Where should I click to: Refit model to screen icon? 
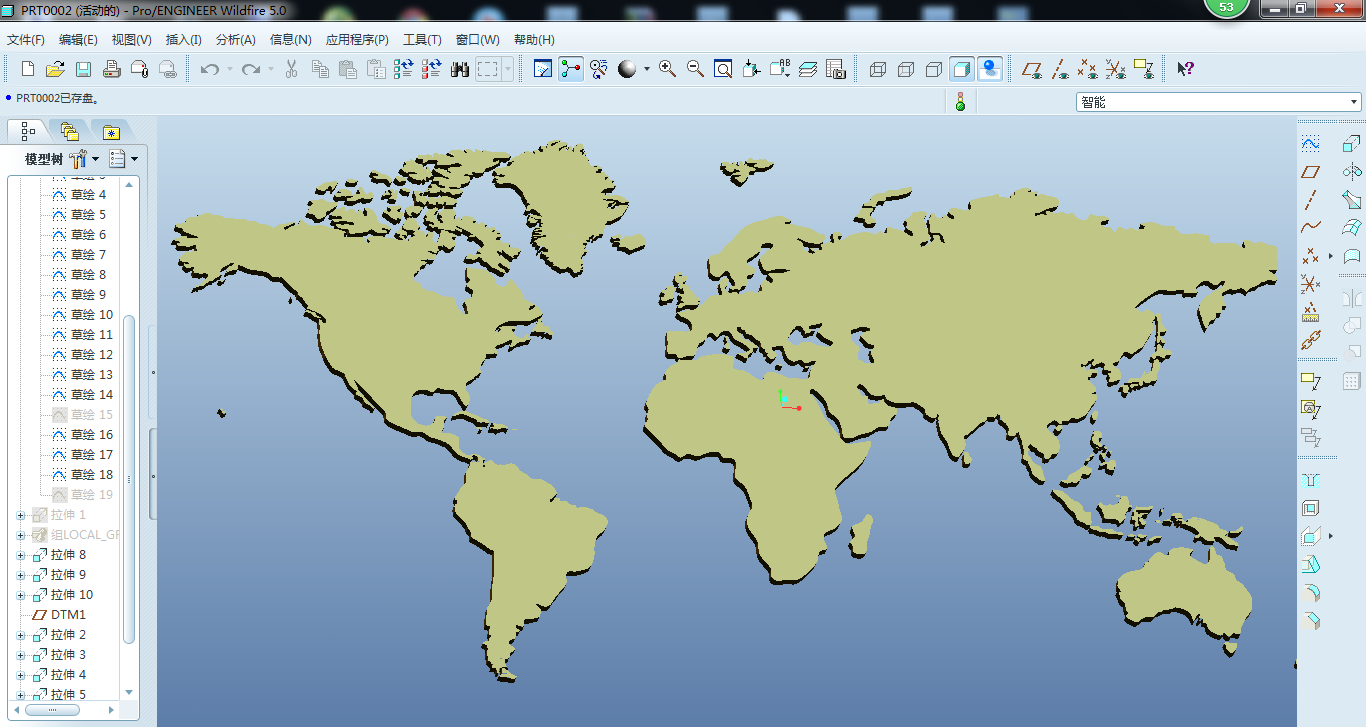723,69
